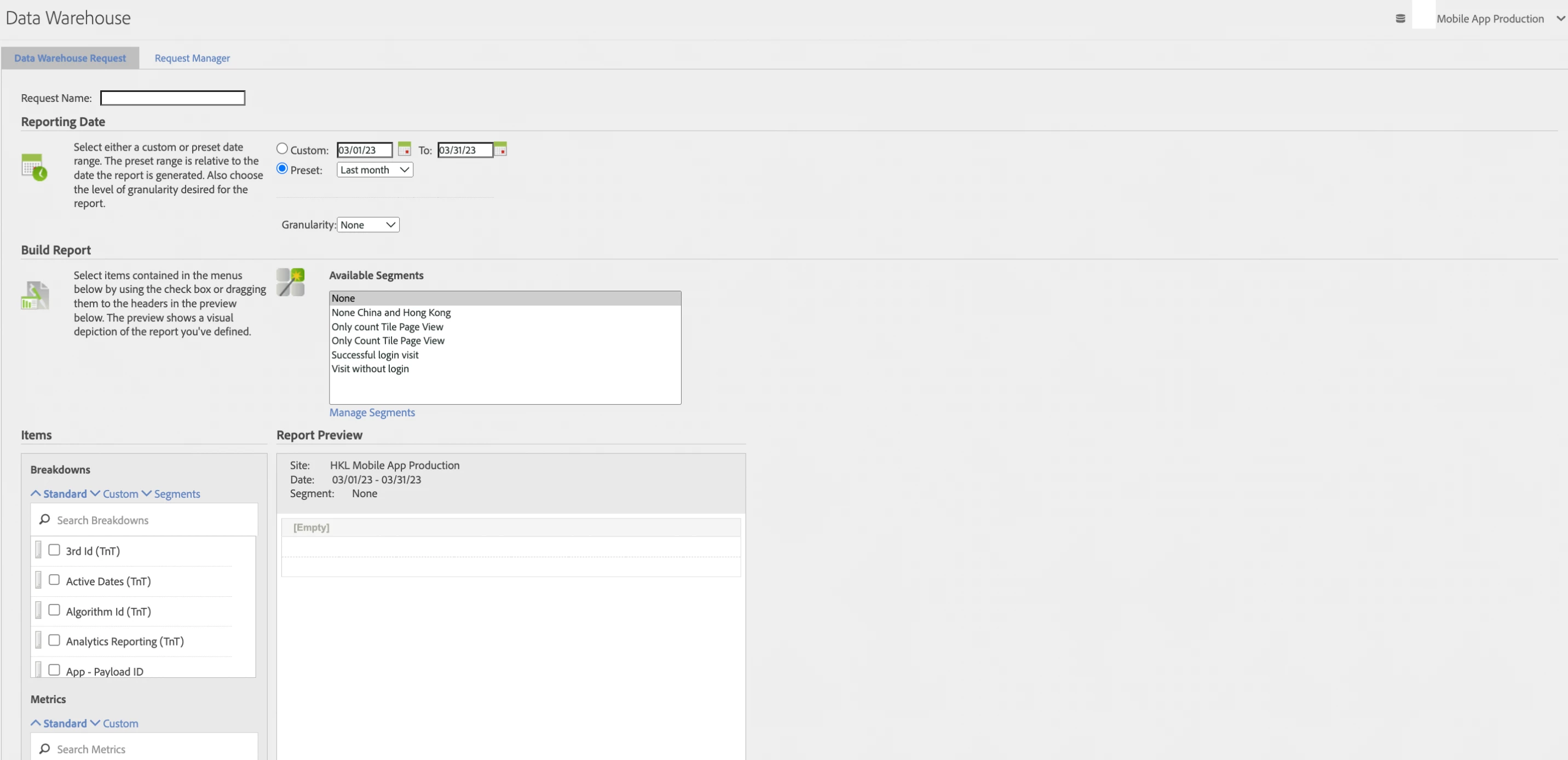
Task: Select the Successful login visit segment
Action: [375, 355]
